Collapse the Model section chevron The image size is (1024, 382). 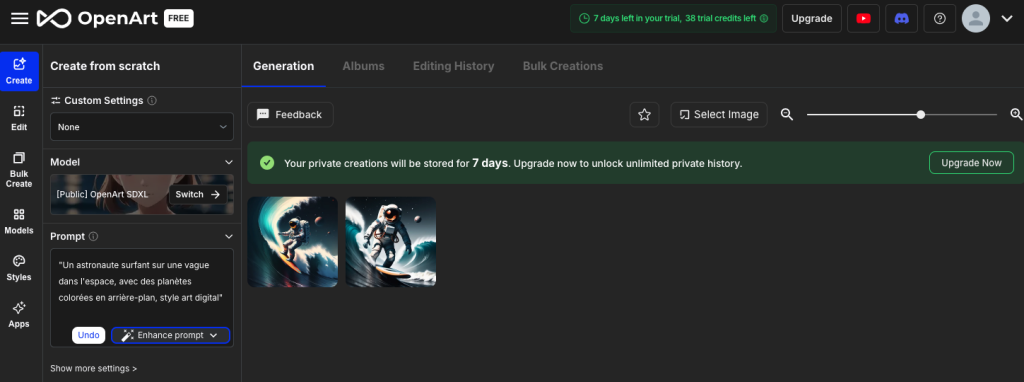pos(229,162)
